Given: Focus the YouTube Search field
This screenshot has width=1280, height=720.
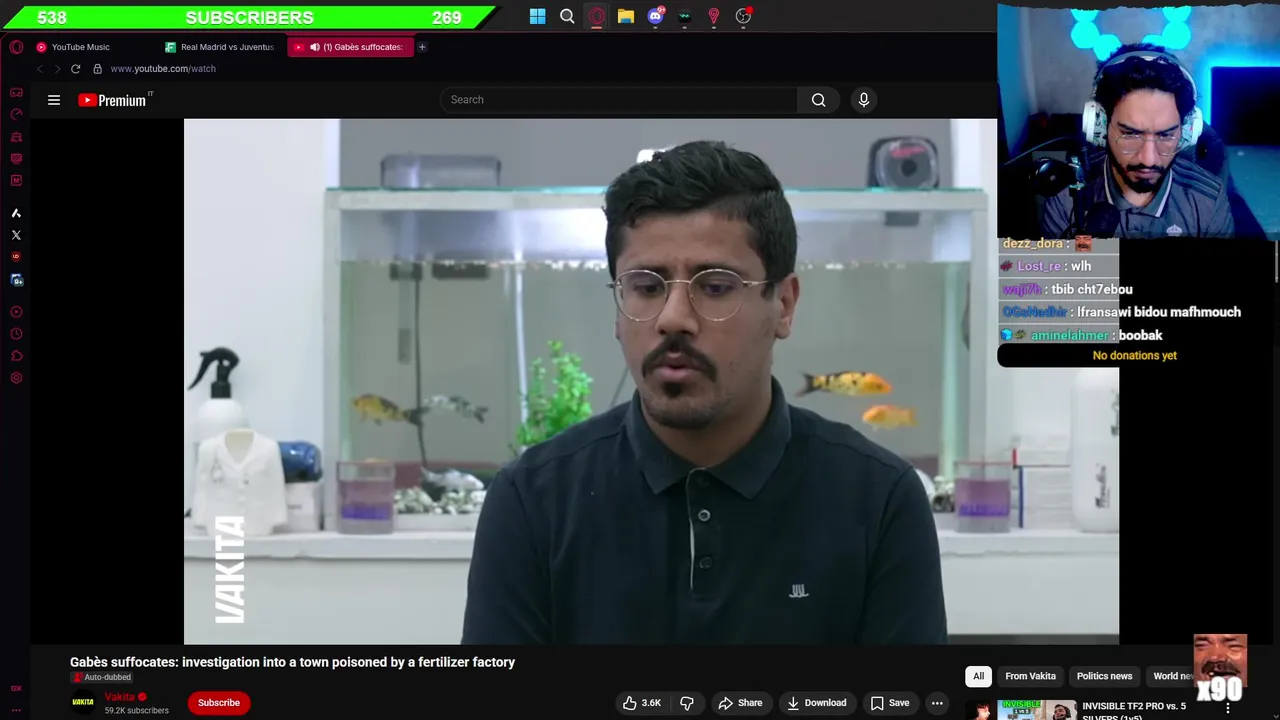Looking at the screenshot, I should pos(618,100).
